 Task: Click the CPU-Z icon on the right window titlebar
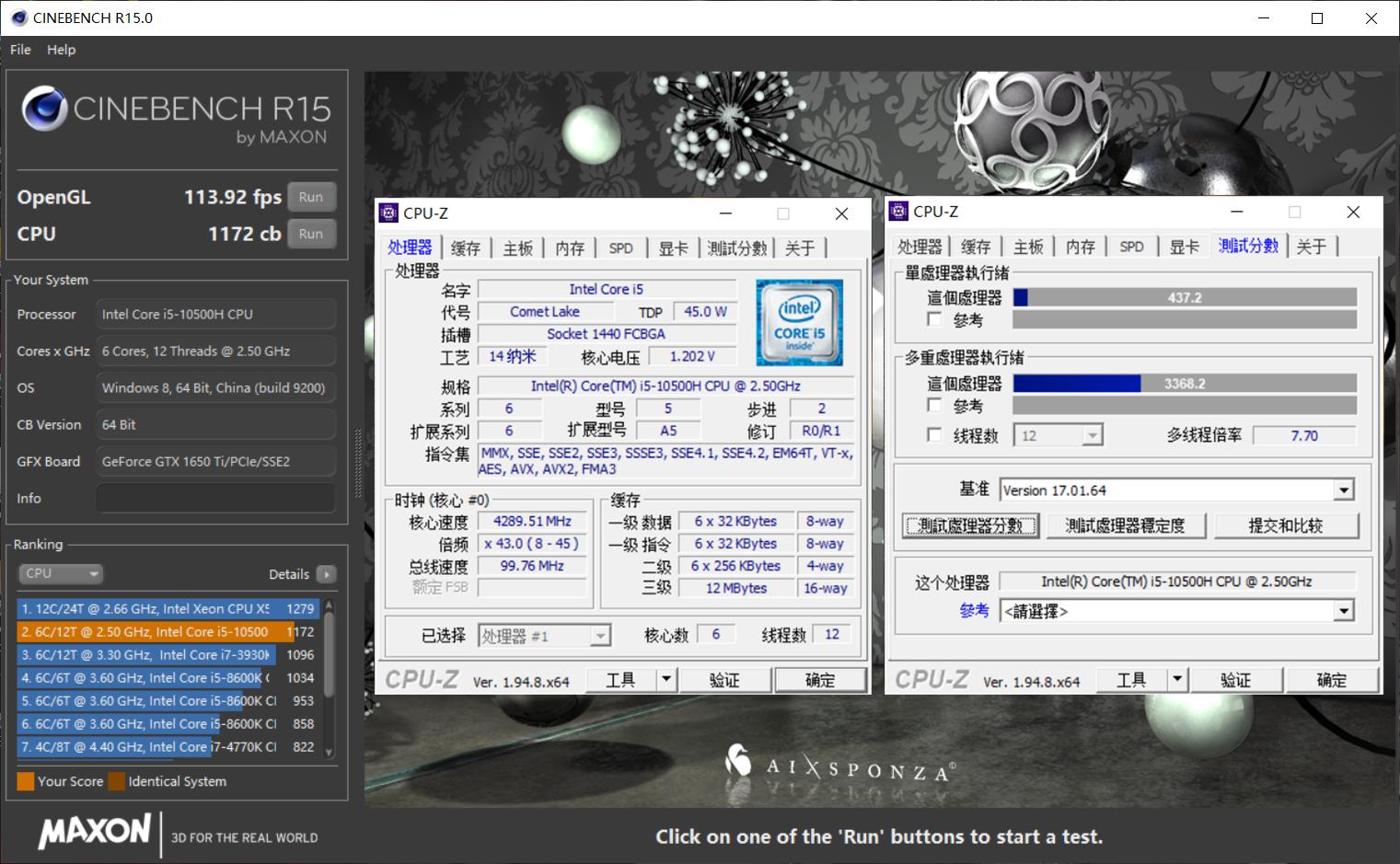click(897, 211)
